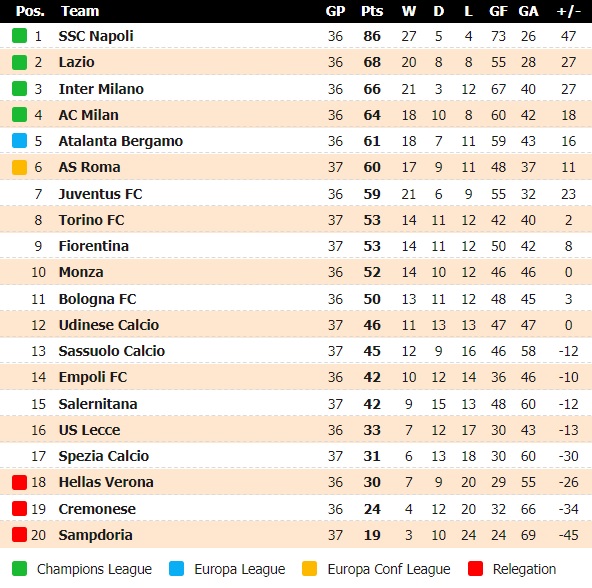Select the blue Europa League legend icon
592x588 pixels.
tap(176, 569)
